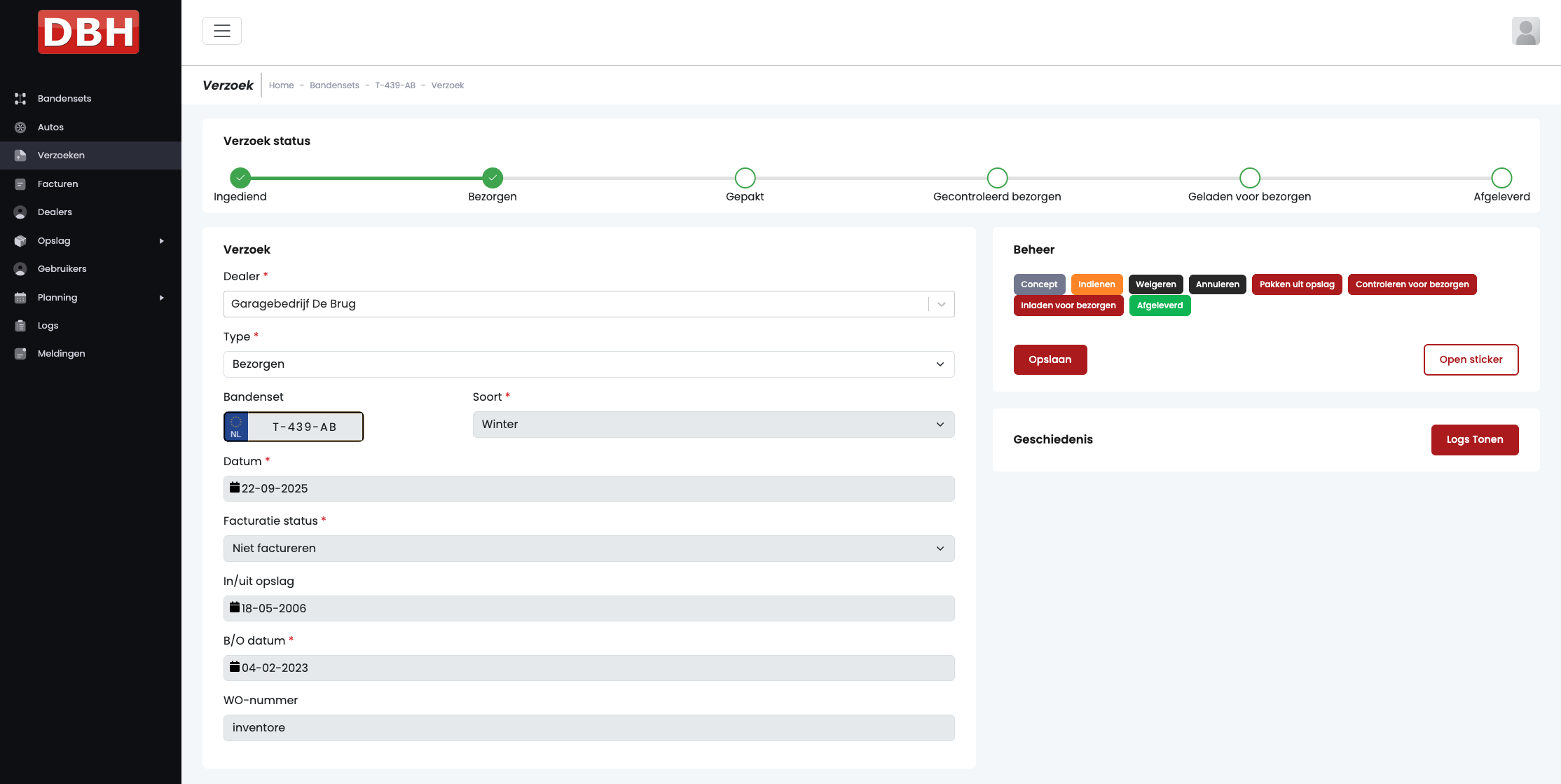Click the Geladen voor bezorgen step circle
This screenshot has height=784, width=1561.
click(x=1249, y=178)
